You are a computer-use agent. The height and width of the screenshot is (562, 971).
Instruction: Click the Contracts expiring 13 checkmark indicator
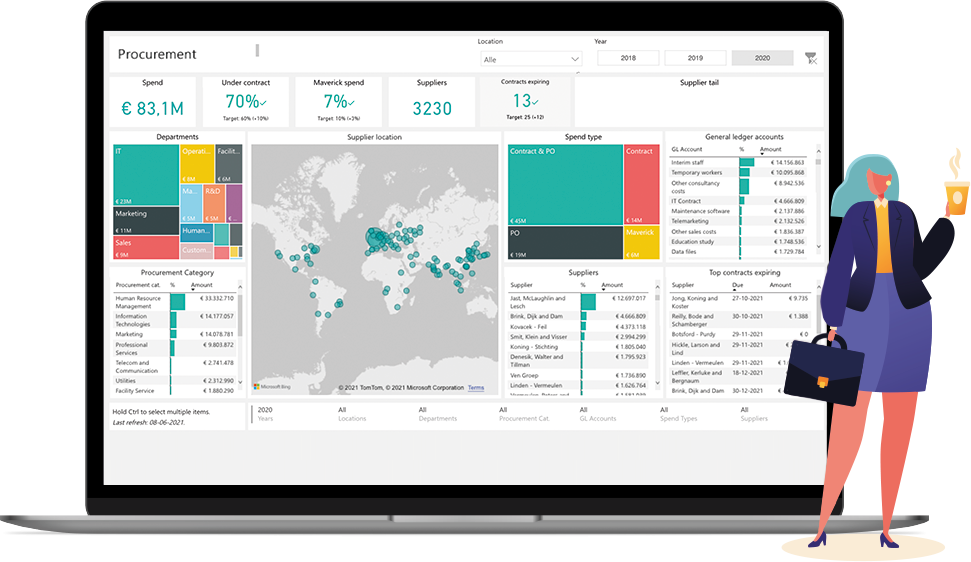(535, 101)
